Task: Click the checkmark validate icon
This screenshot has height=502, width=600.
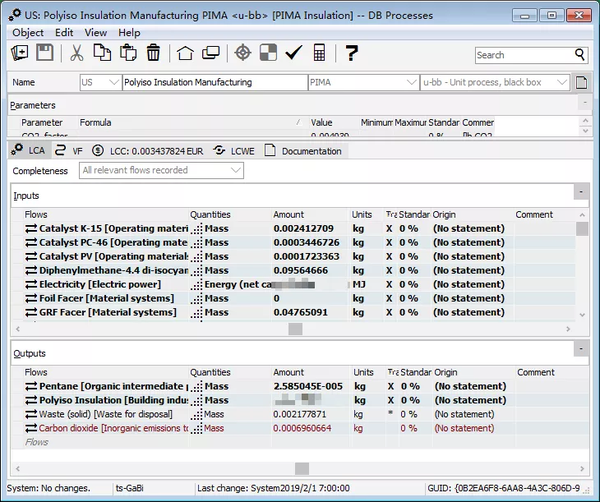Action: tap(293, 52)
